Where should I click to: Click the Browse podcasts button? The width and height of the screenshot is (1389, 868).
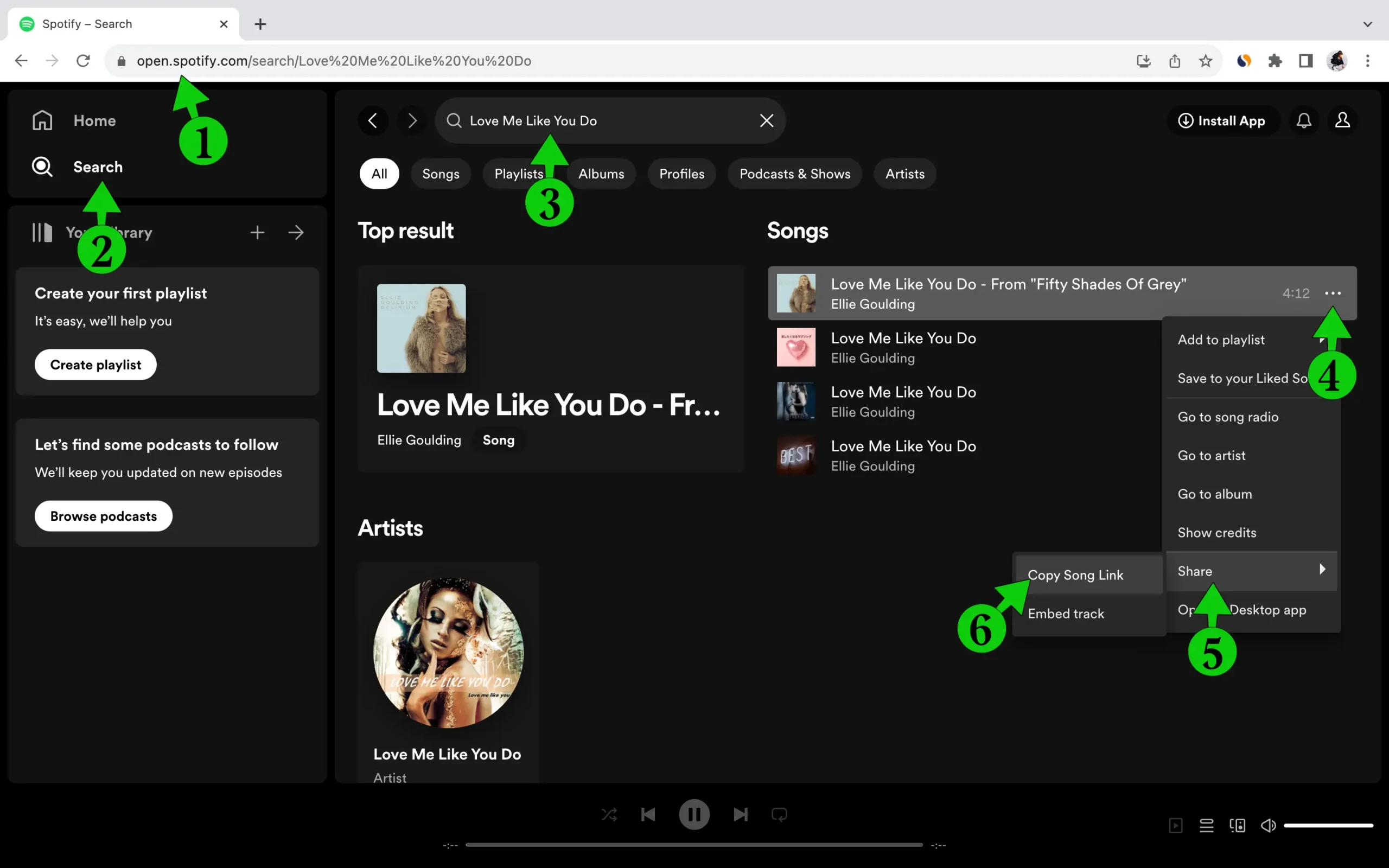[x=104, y=516]
